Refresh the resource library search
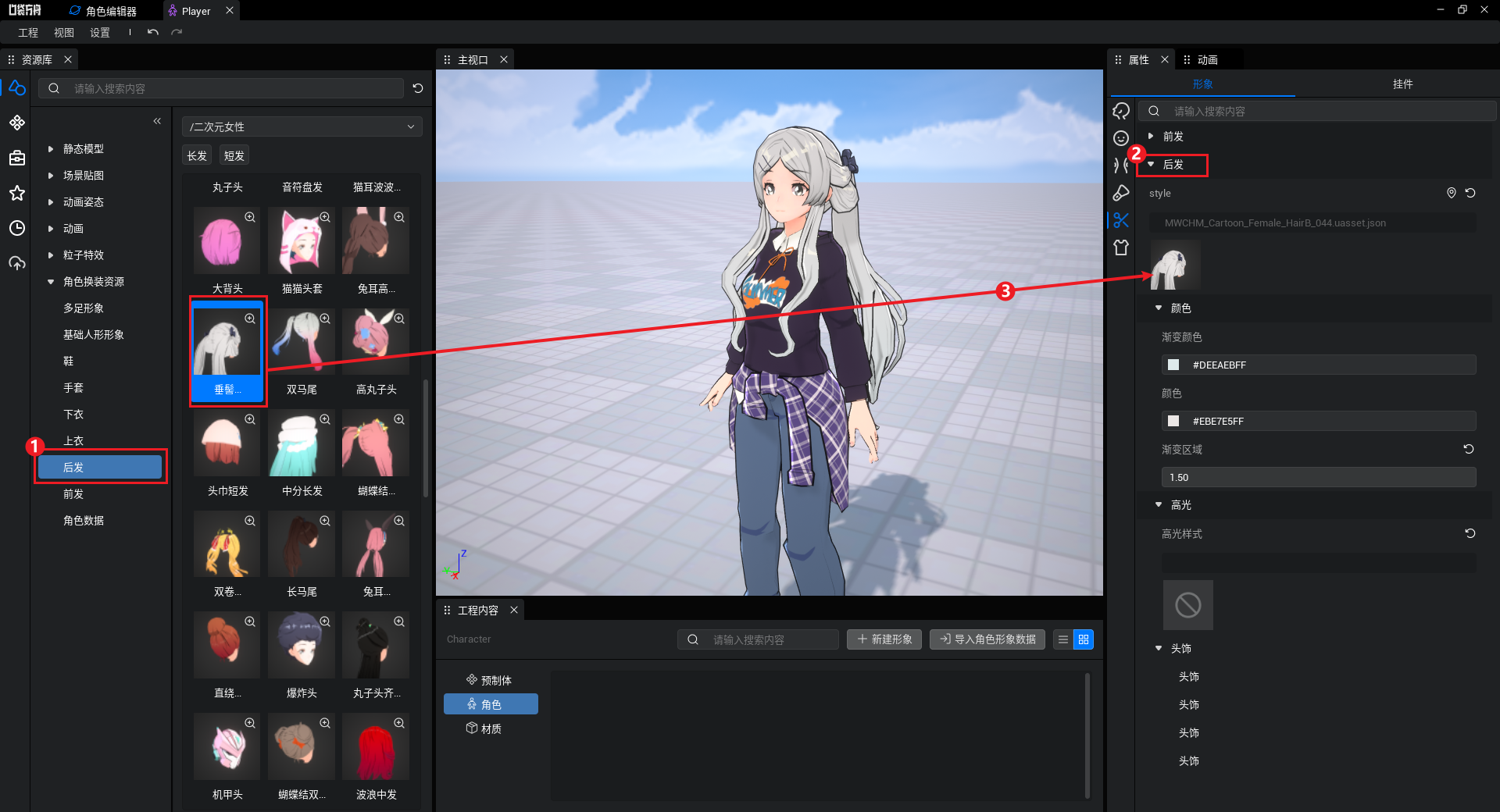 coord(418,88)
